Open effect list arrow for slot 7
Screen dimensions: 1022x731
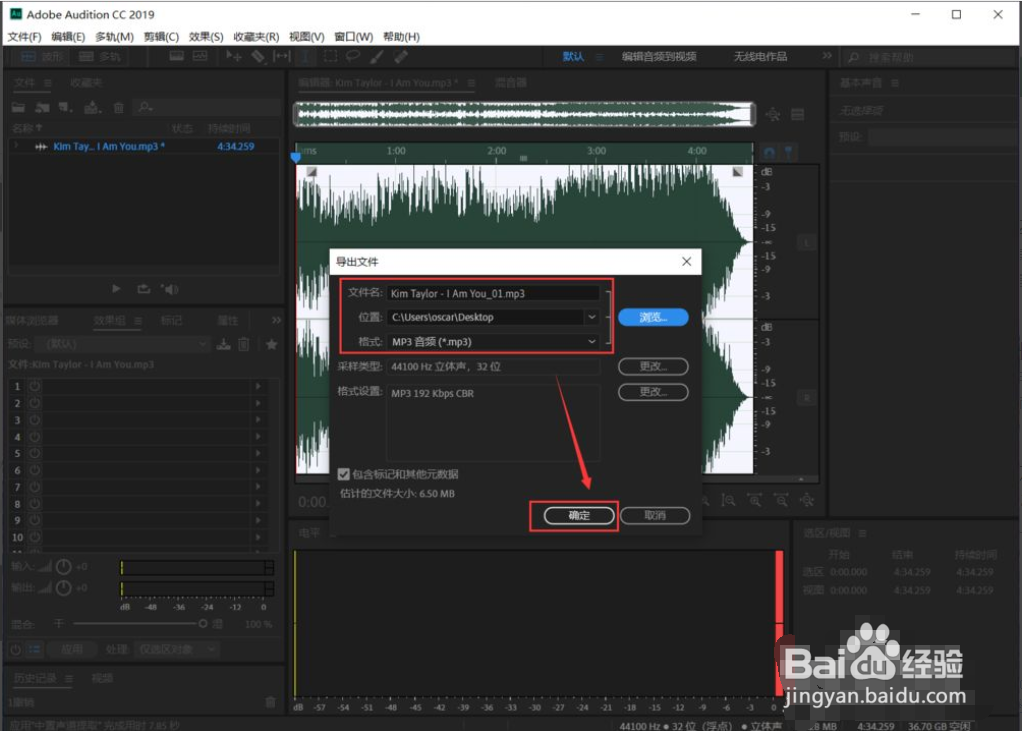(258, 487)
